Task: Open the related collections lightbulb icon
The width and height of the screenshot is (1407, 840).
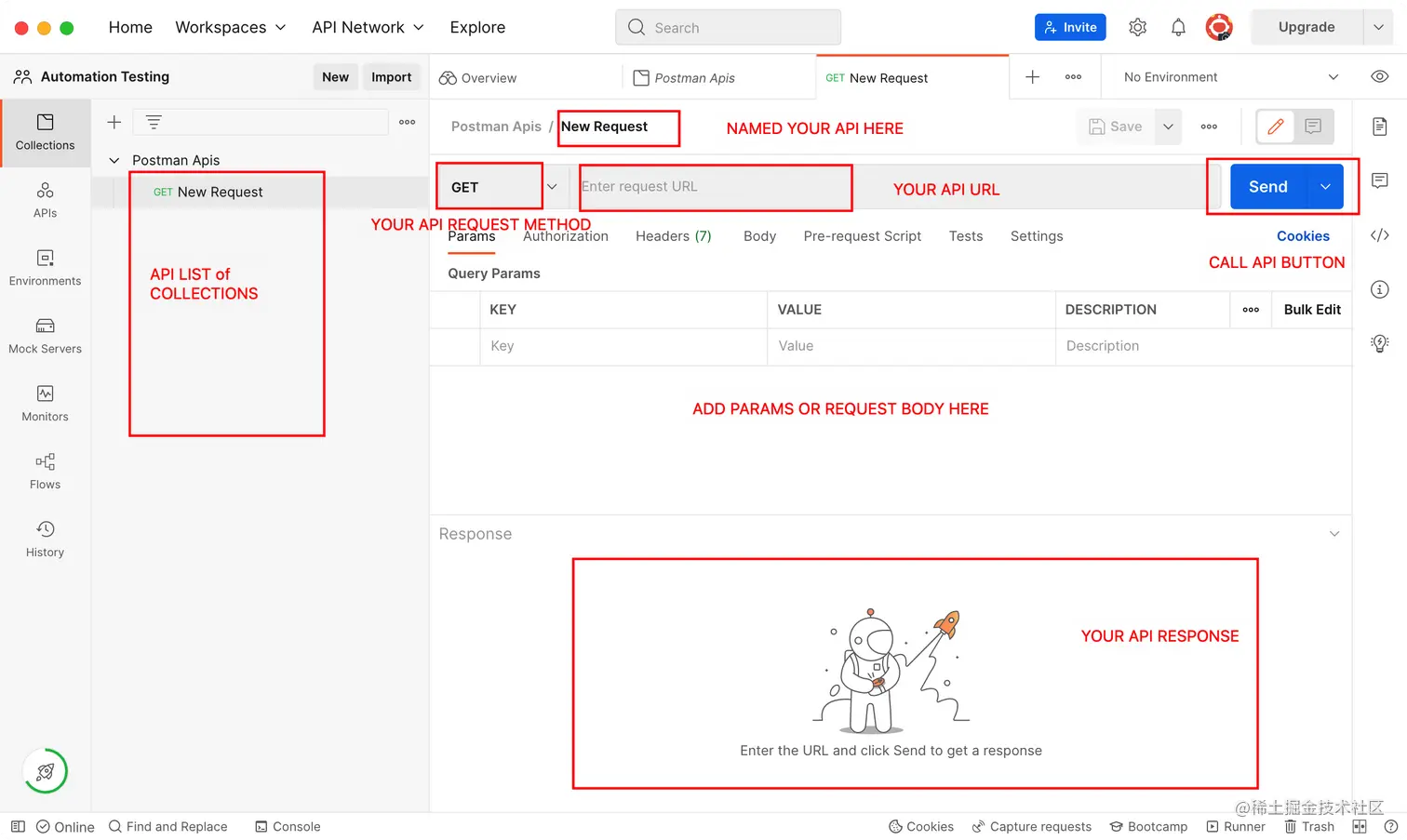Action: tap(1380, 343)
